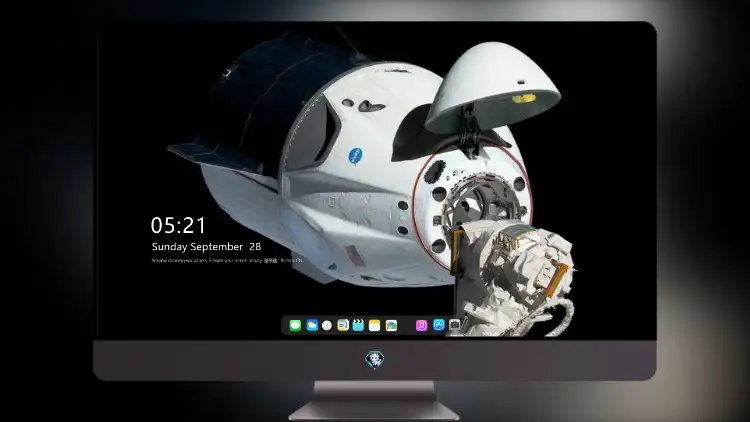
Task: Open the green Messages app in dock
Action: (x=295, y=325)
